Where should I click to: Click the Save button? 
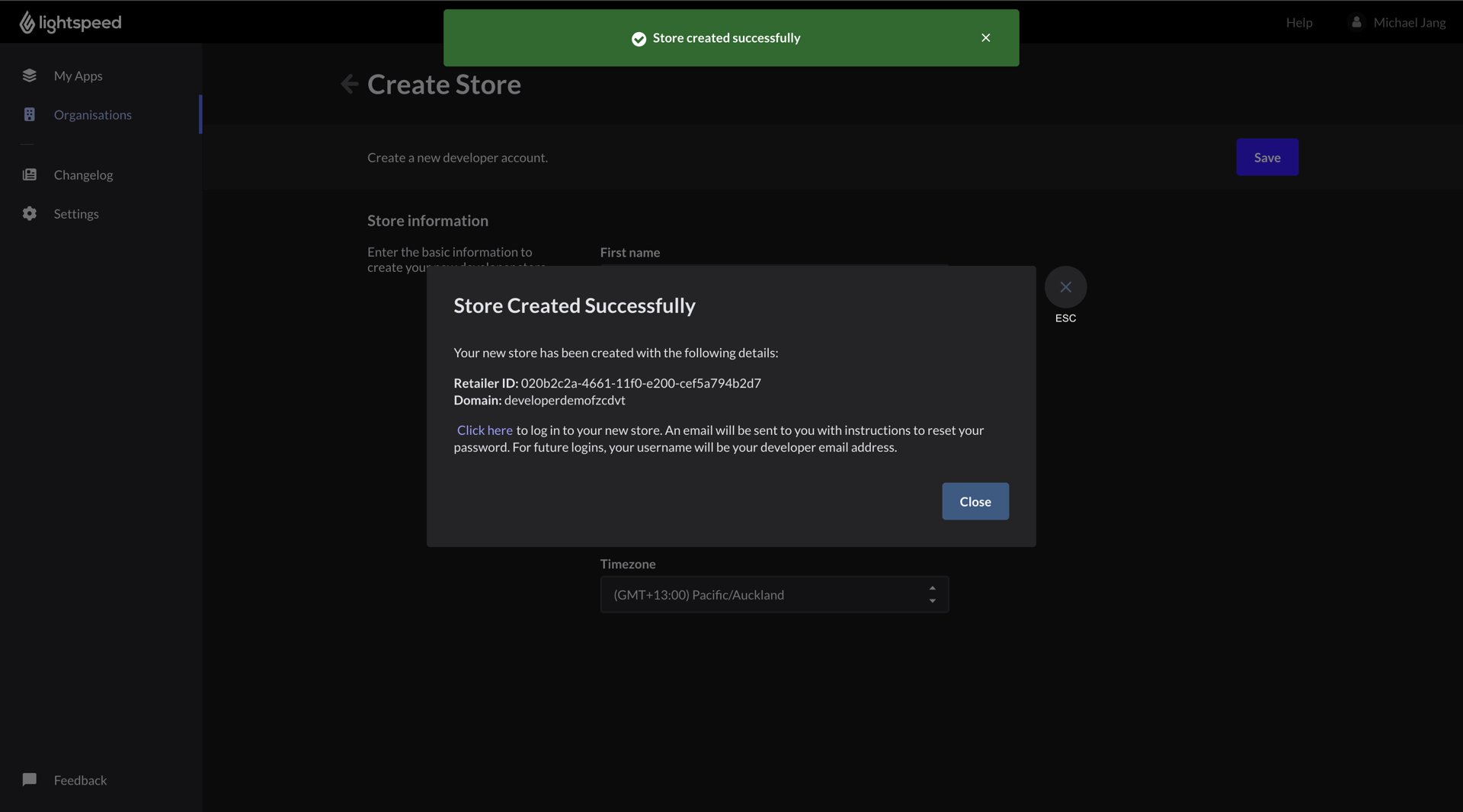tap(1267, 157)
